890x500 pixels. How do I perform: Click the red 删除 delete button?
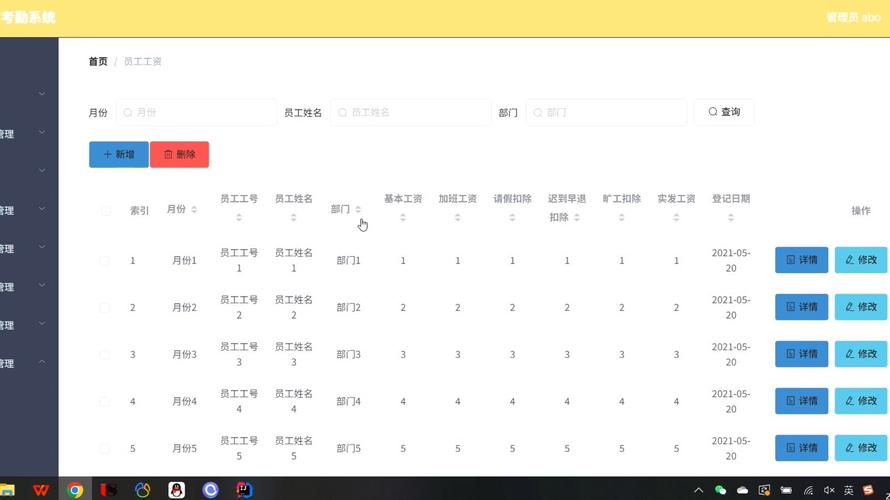[x=179, y=154]
